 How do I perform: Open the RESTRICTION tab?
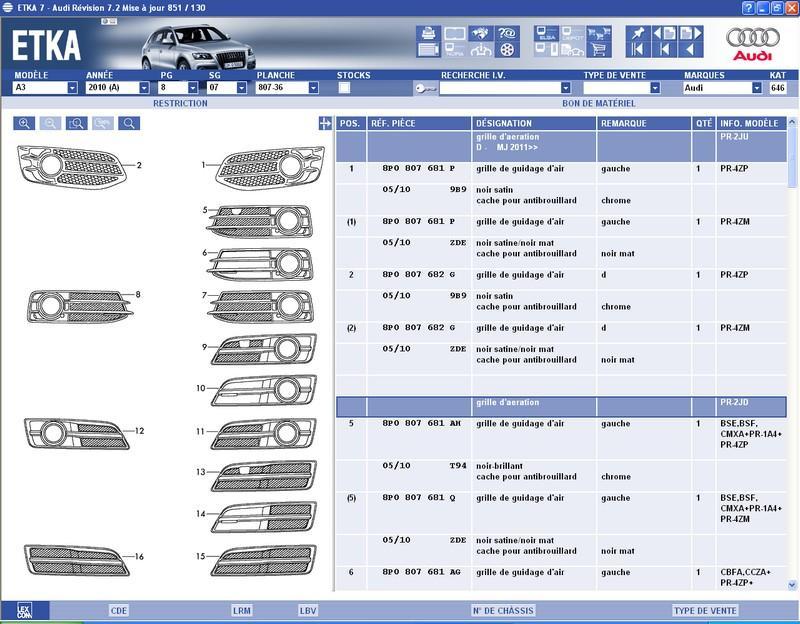(x=180, y=103)
